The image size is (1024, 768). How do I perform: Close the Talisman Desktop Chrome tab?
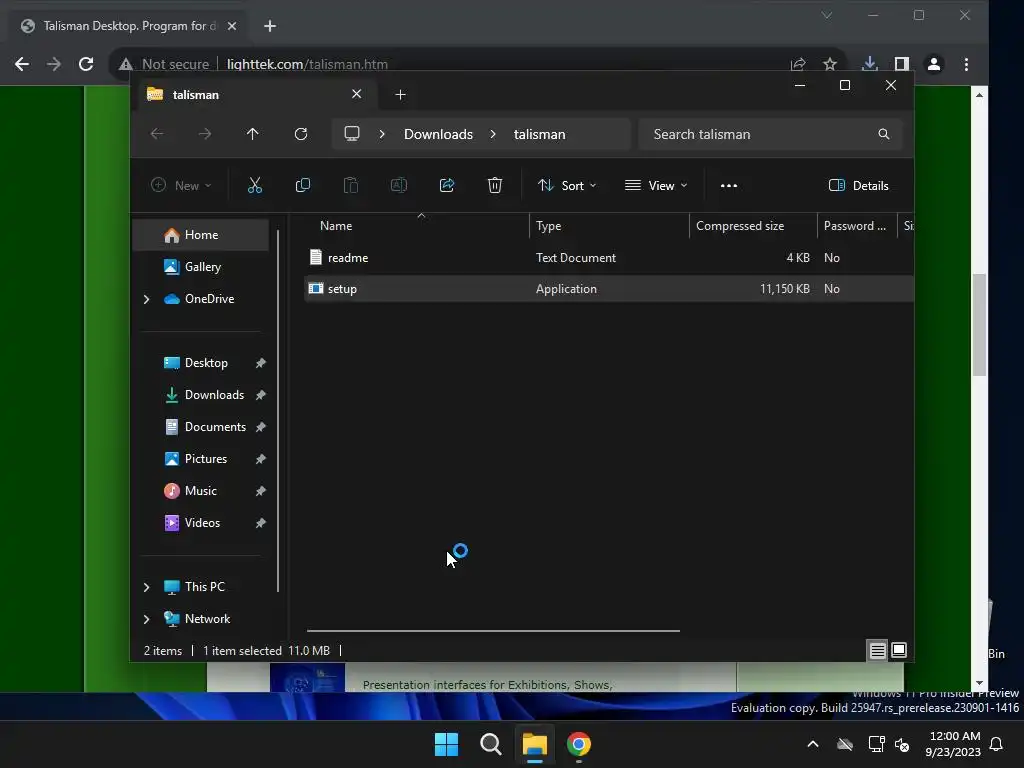(232, 26)
